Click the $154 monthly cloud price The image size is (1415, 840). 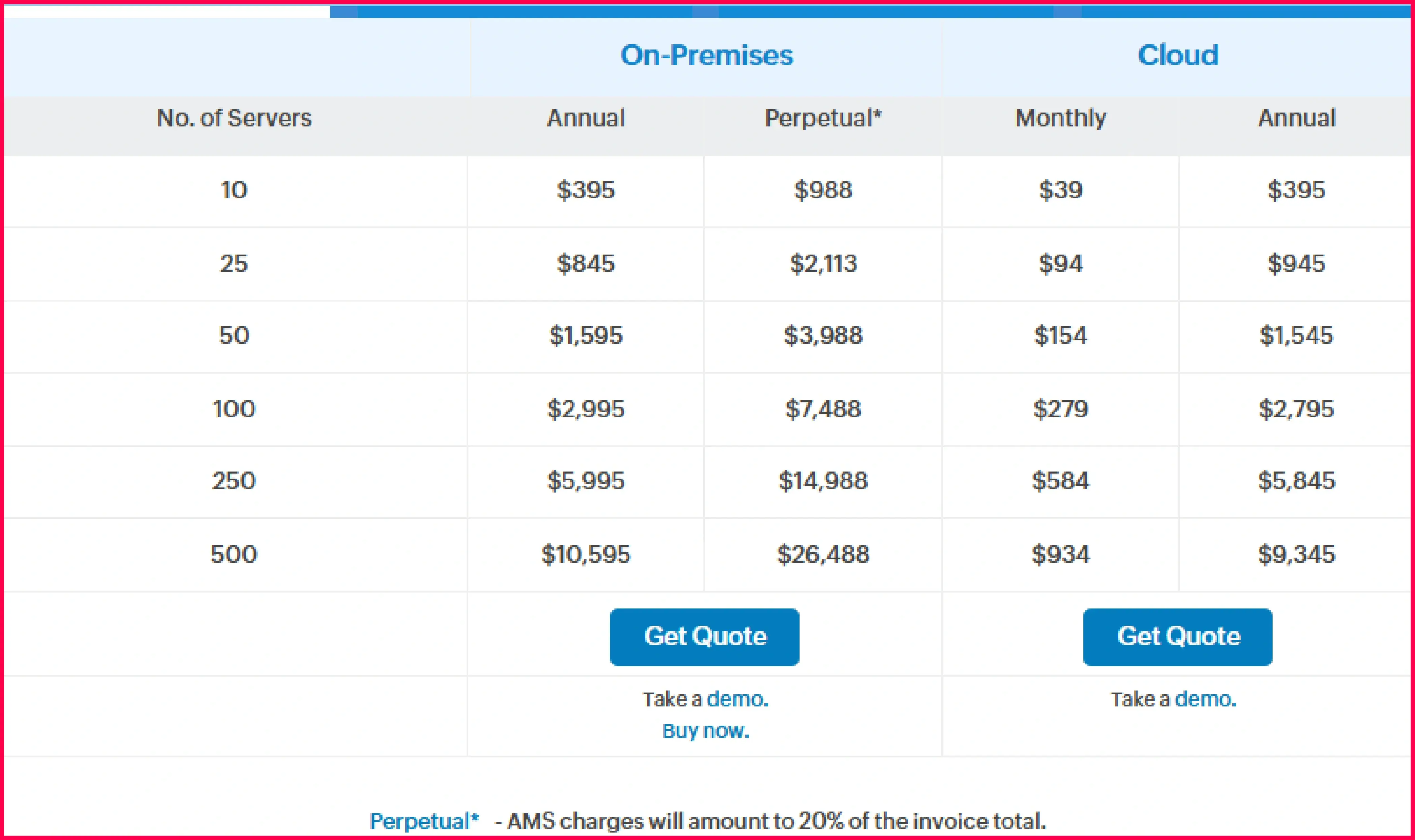pos(1061,335)
